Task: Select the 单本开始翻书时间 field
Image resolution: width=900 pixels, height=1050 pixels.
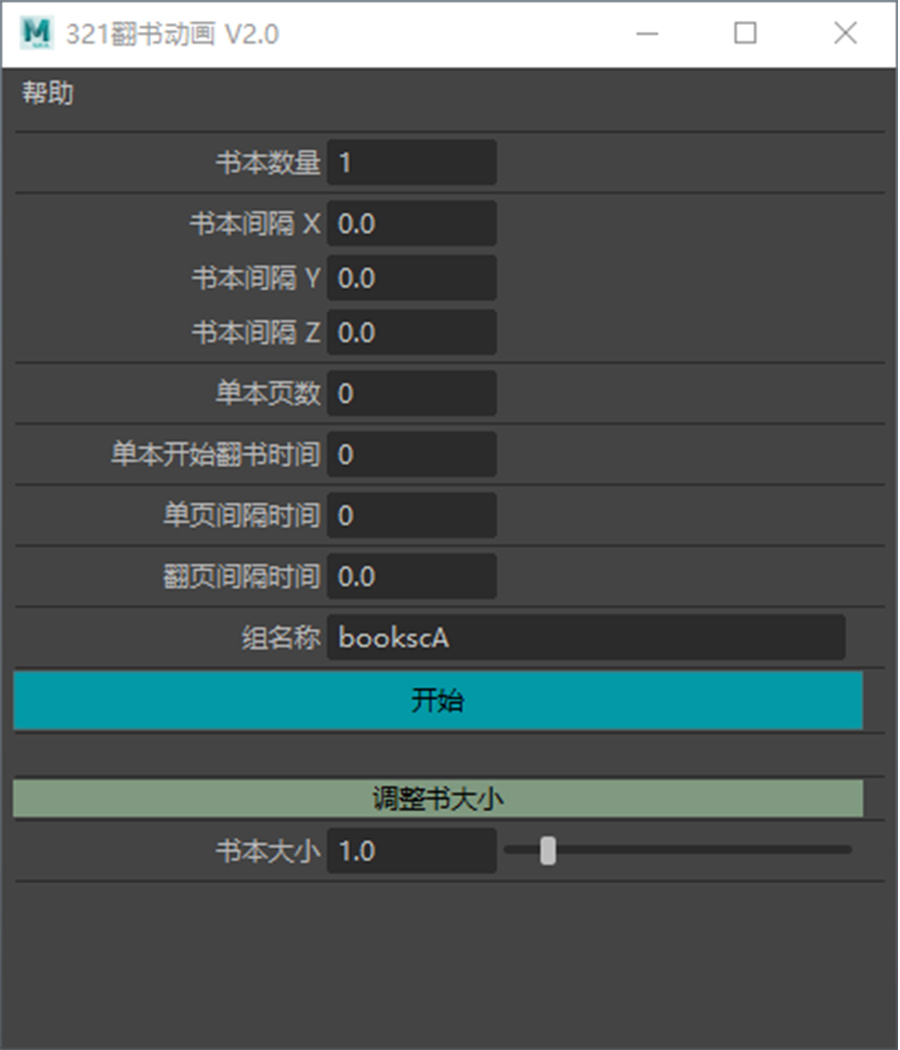Action: [411, 455]
